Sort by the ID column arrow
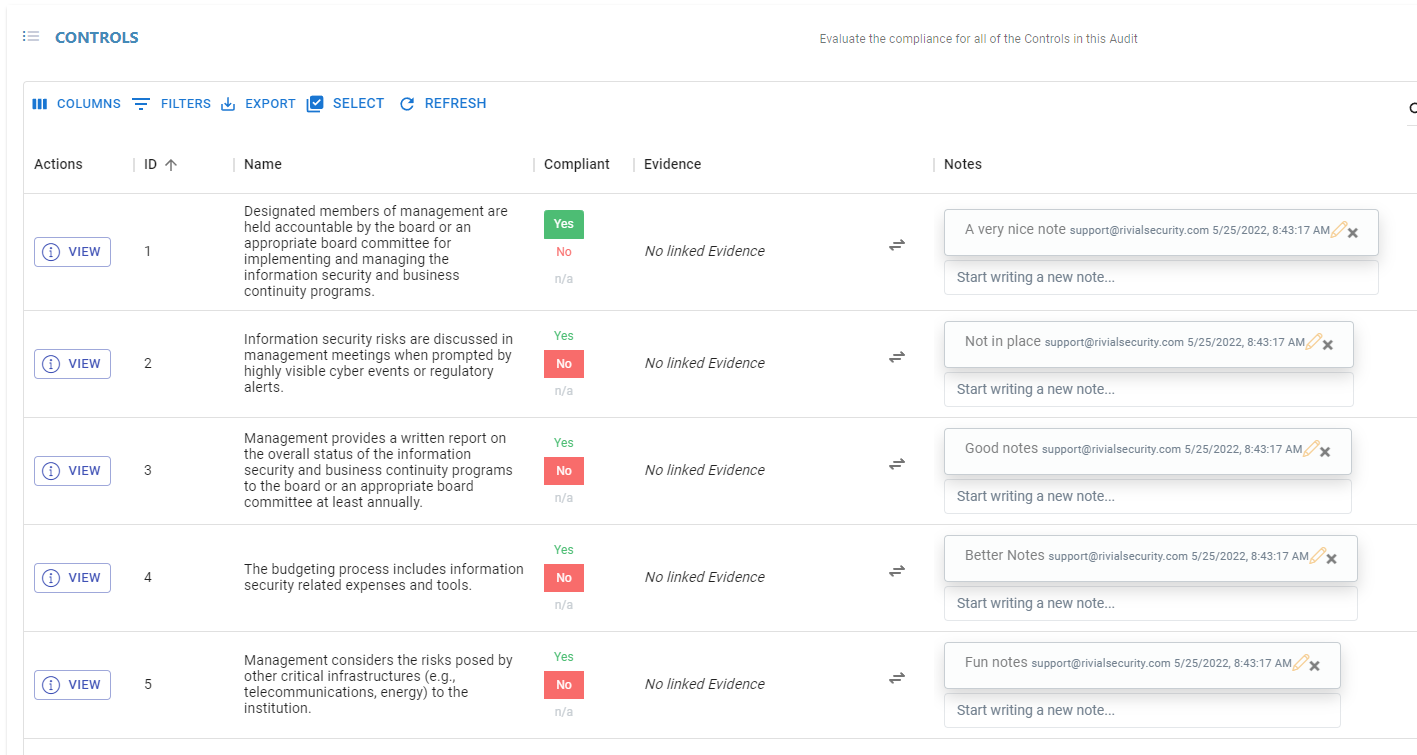 point(171,165)
